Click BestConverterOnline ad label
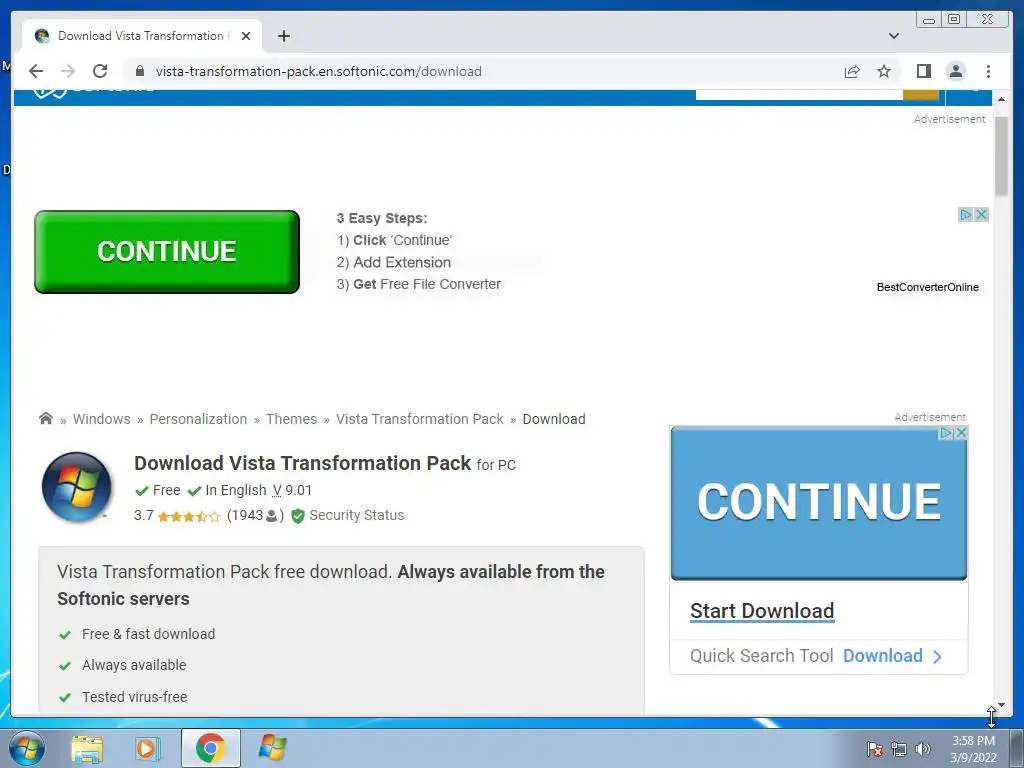This screenshot has height=768, width=1024. click(x=927, y=287)
